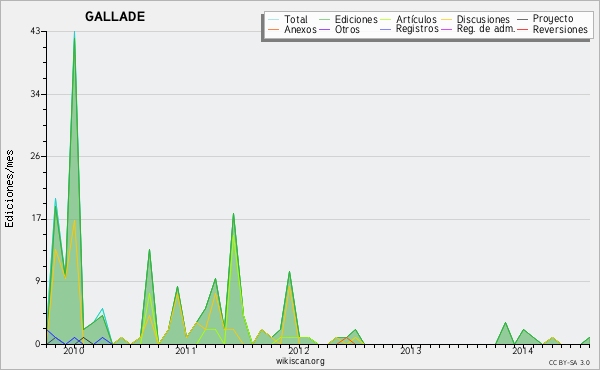Select the Reversiones legend entry
This screenshot has width=600, height=370.
[x=560, y=29]
